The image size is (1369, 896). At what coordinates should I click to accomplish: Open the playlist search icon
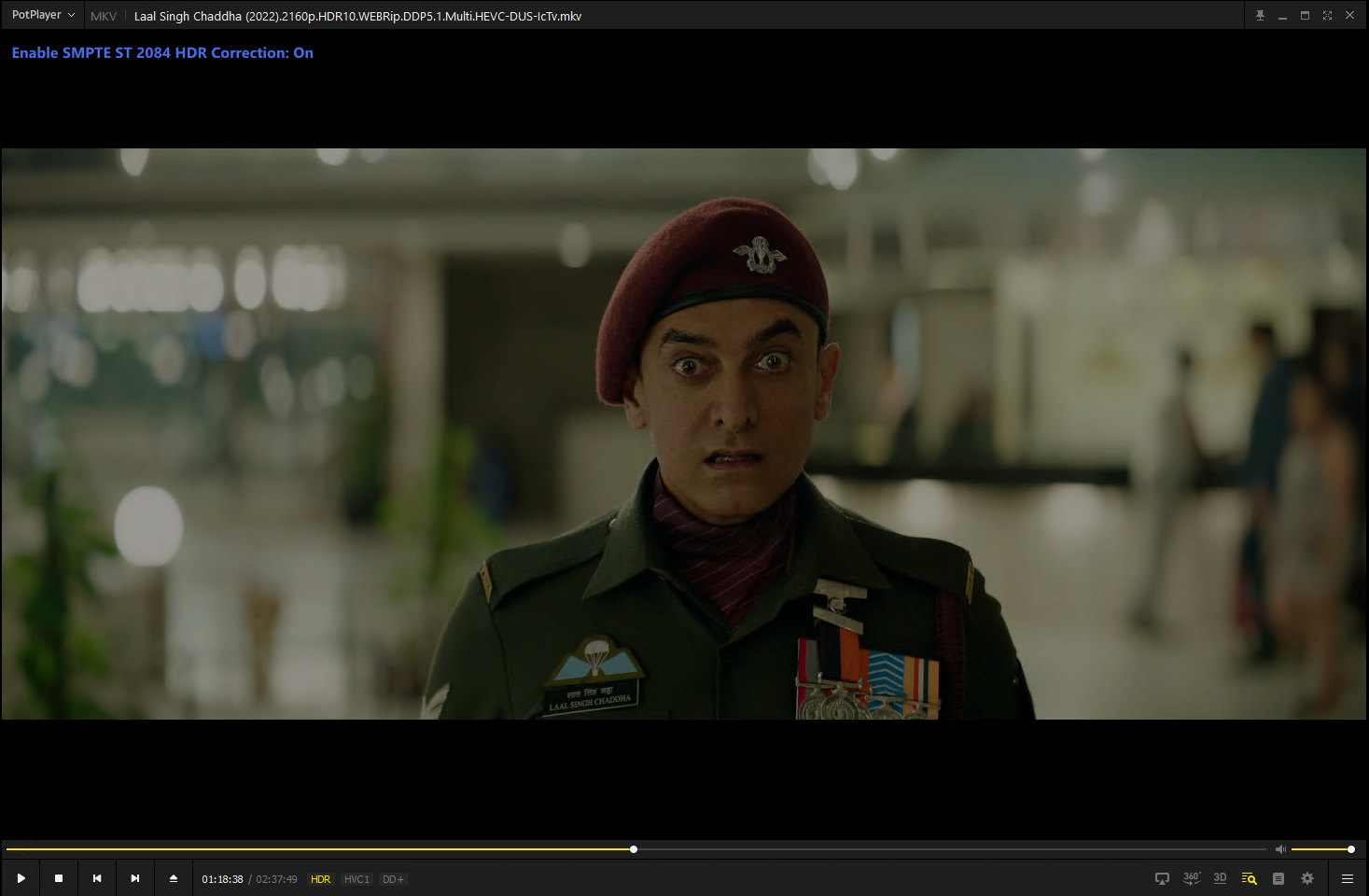point(1250,878)
